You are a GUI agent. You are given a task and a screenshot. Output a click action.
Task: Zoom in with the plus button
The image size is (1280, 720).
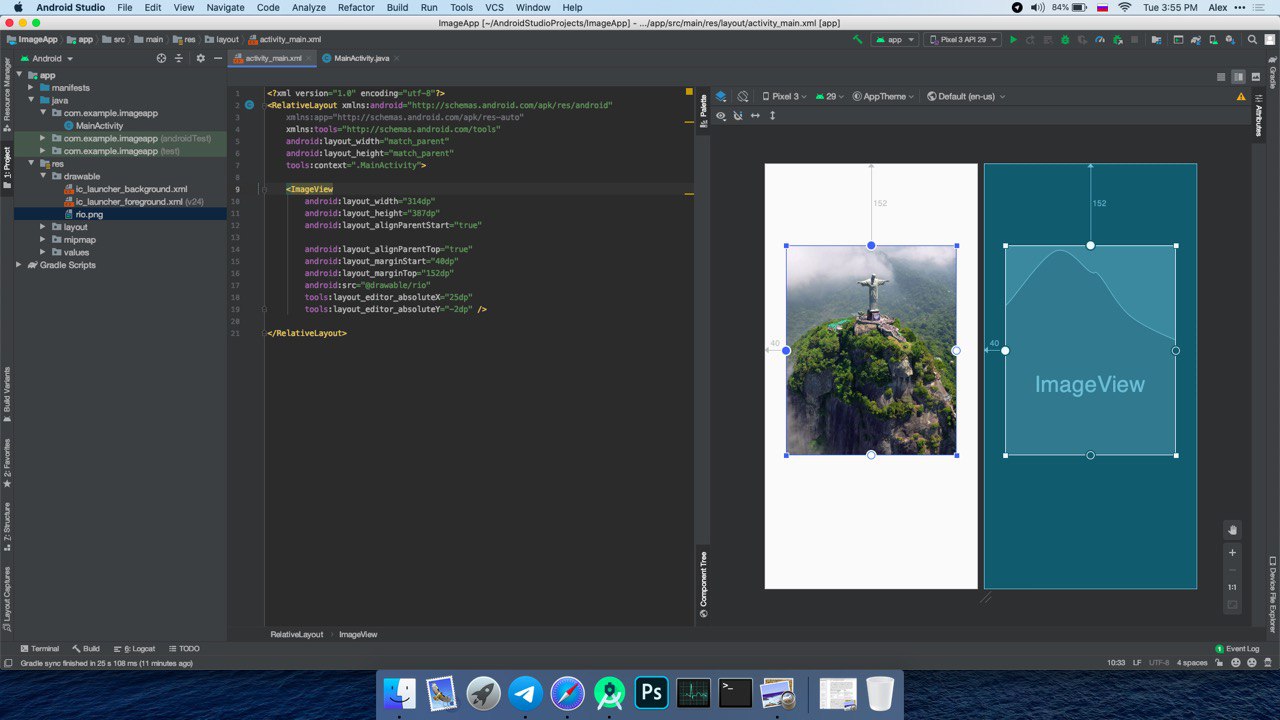click(x=1232, y=552)
